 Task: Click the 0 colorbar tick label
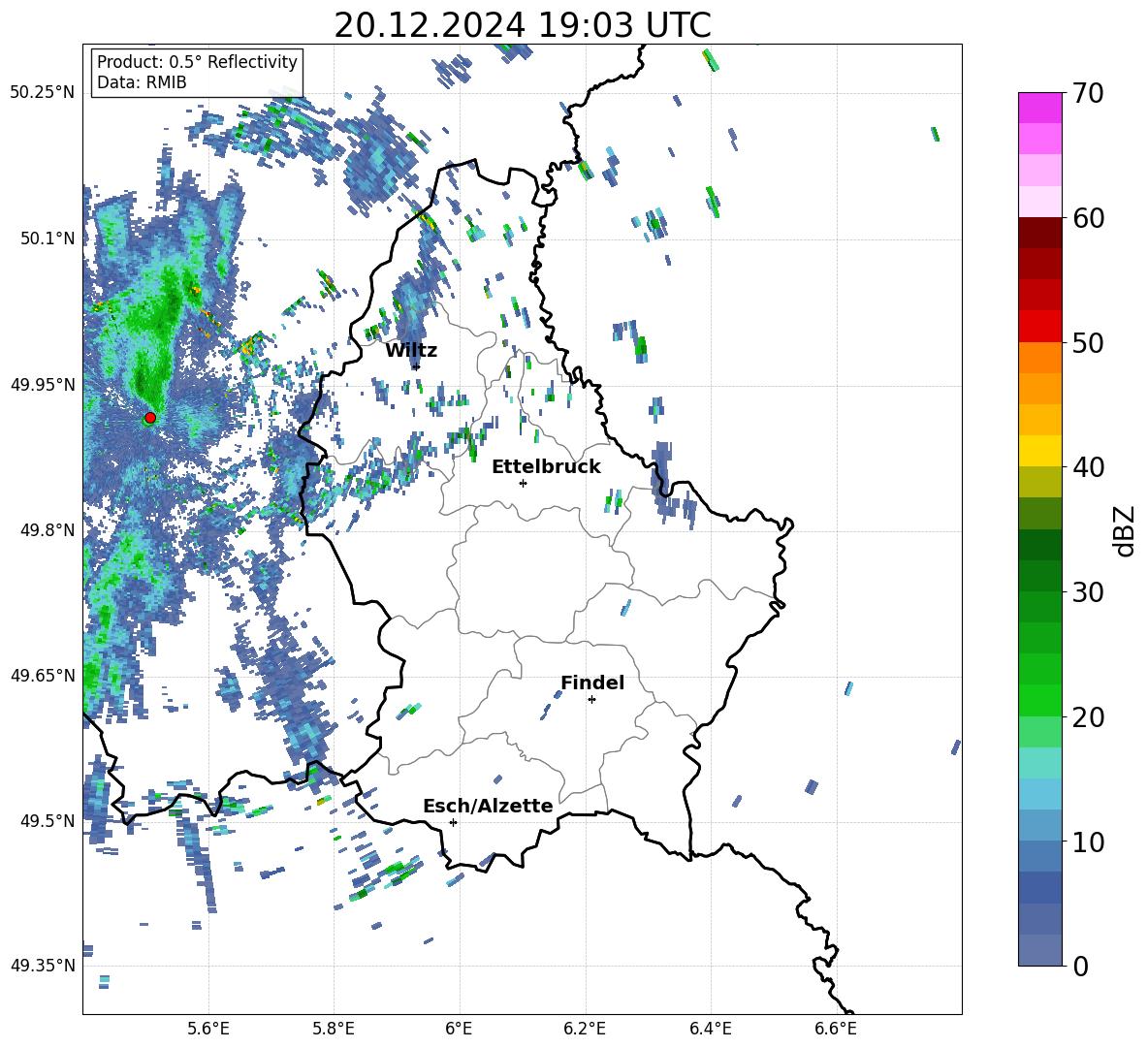coord(1080,967)
